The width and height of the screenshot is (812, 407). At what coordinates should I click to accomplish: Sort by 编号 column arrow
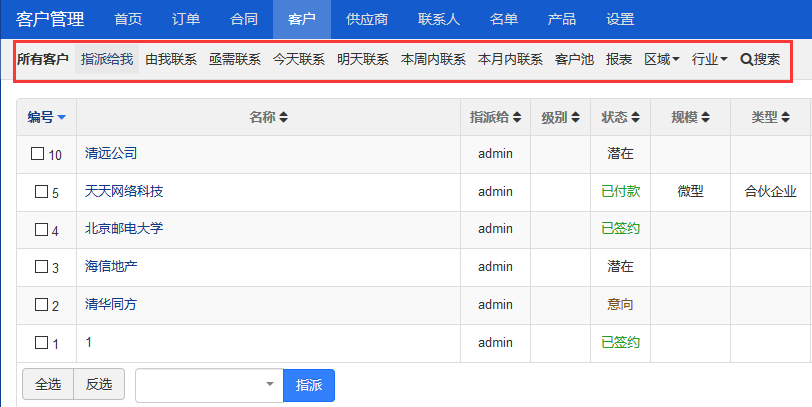coord(62,118)
